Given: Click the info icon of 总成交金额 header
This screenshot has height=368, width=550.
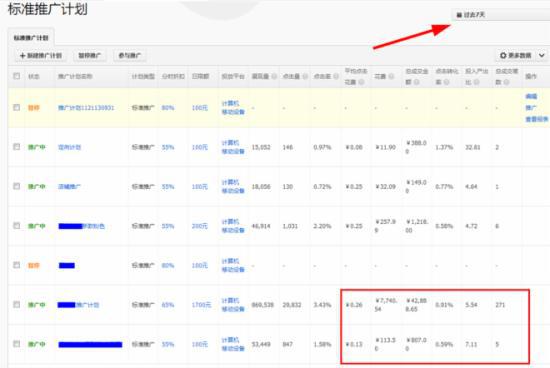Looking at the screenshot, I should click(416, 82).
